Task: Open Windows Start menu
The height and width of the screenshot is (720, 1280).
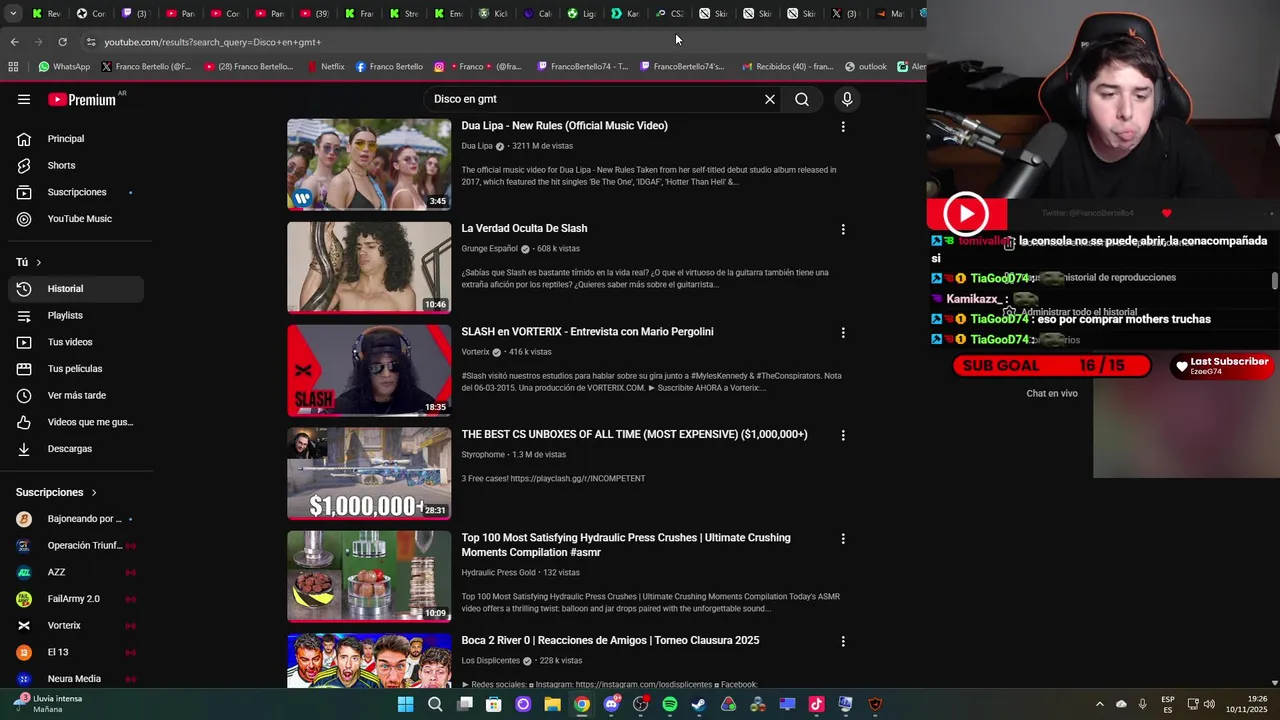Action: tap(405, 704)
